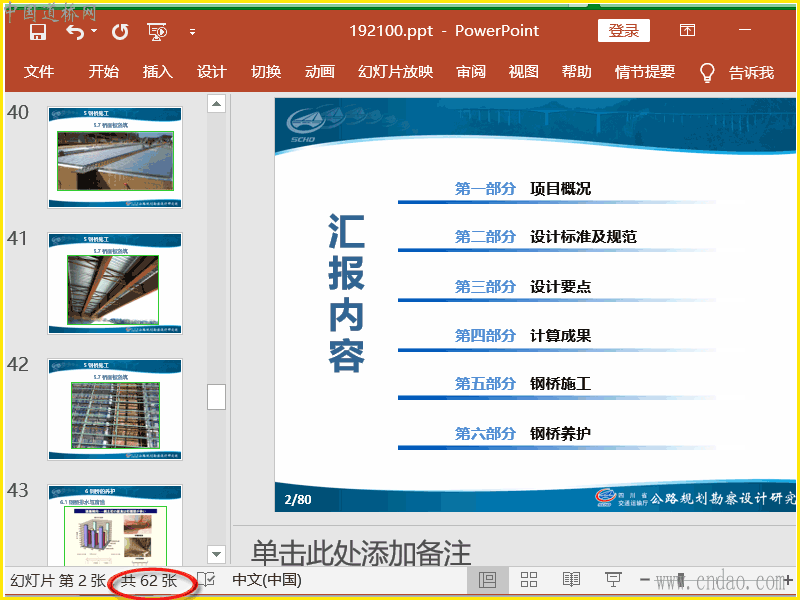The height and width of the screenshot is (600, 800).
Task: Switch to the 插入 ribbon tab
Action: point(158,72)
